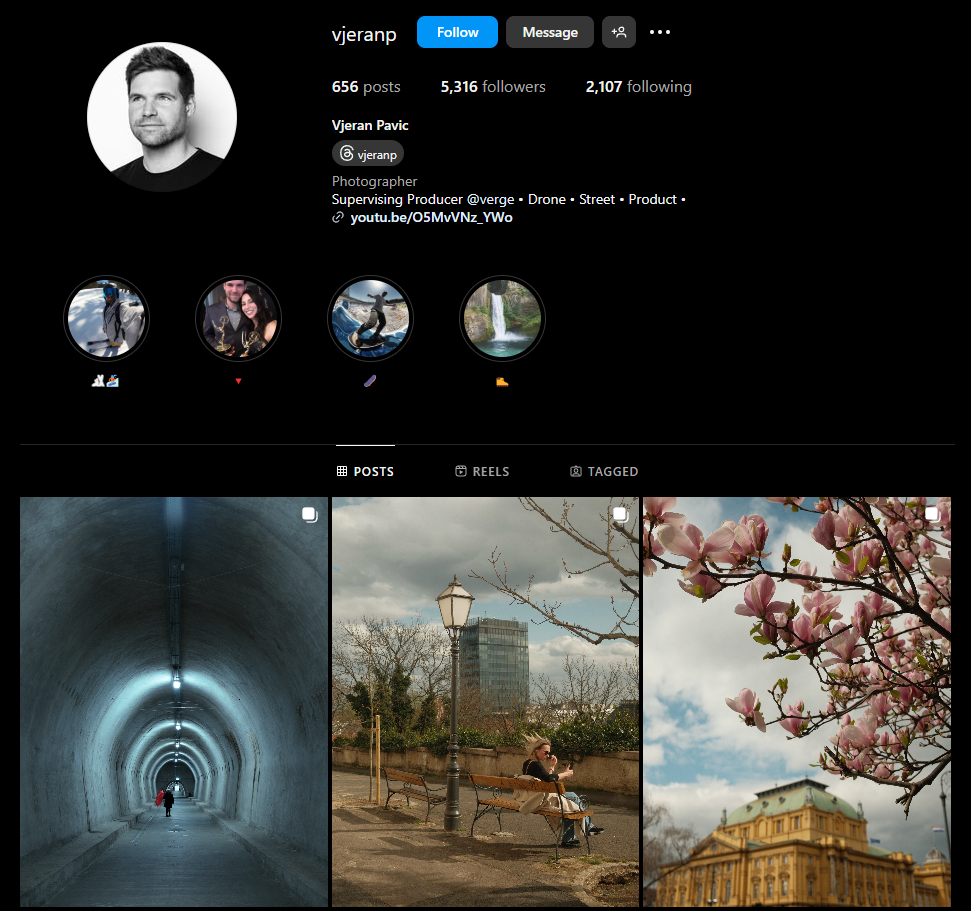Click the hiking boot emoji highlight label
The height and width of the screenshot is (911, 971).
tap(502, 381)
